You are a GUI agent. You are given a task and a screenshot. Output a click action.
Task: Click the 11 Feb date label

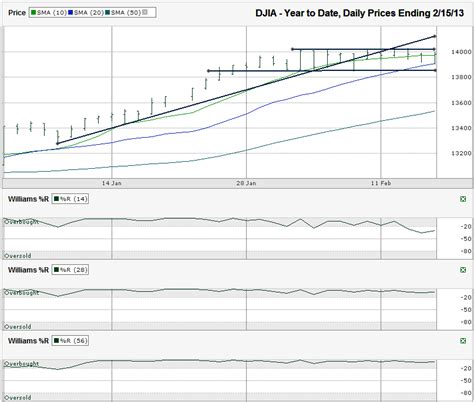click(x=381, y=183)
